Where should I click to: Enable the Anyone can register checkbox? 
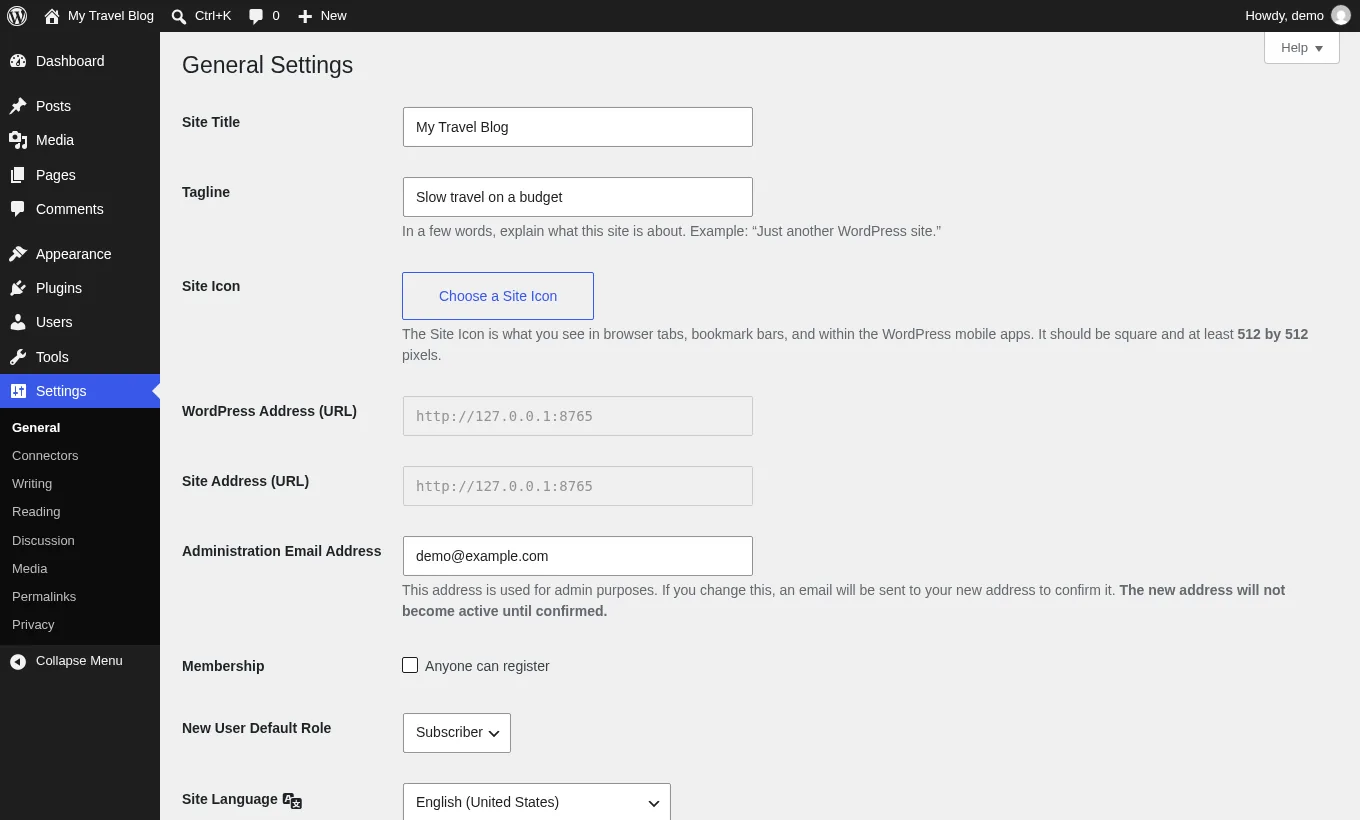coord(410,665)
